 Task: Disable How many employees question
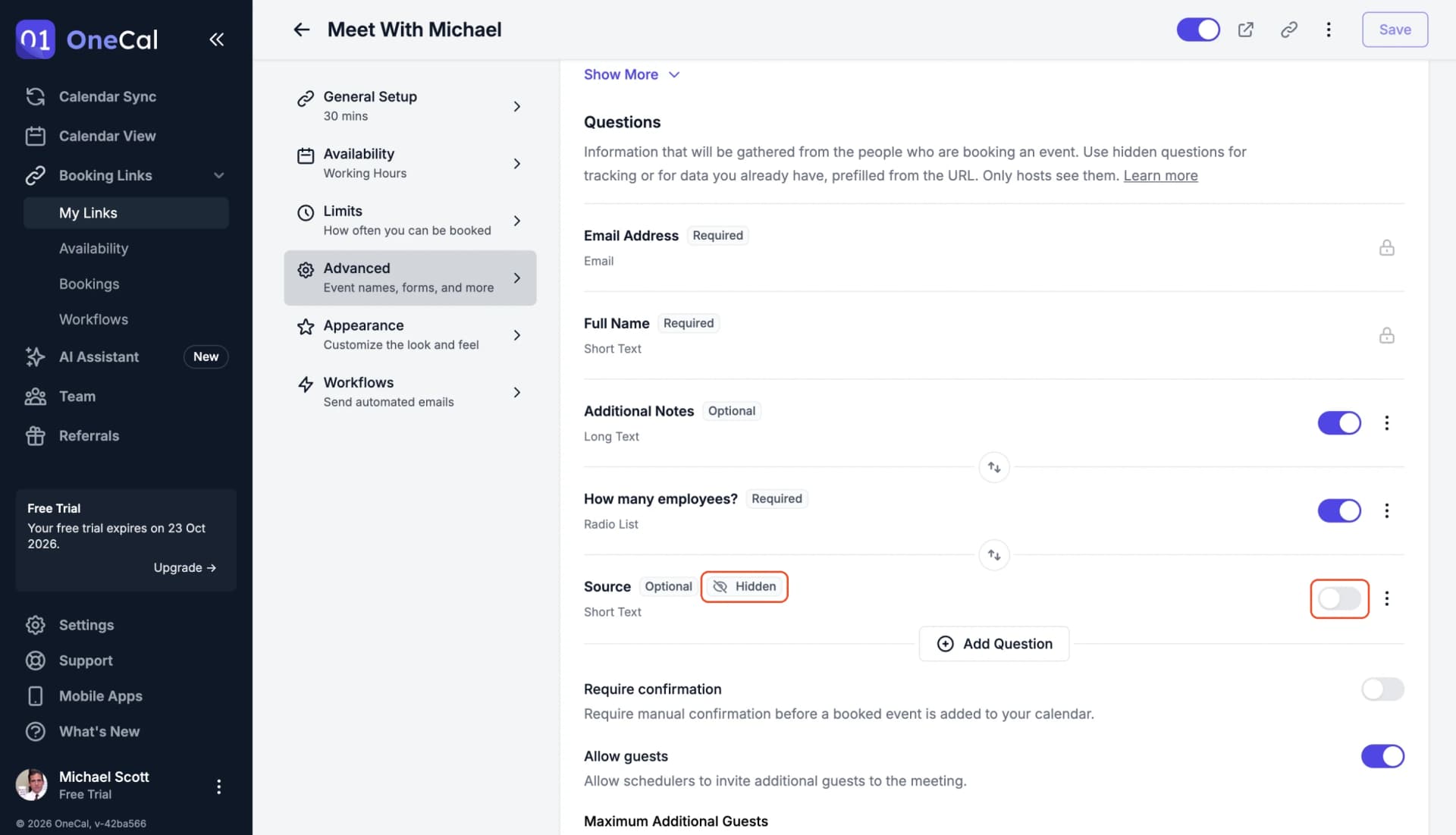(1339, 511)
